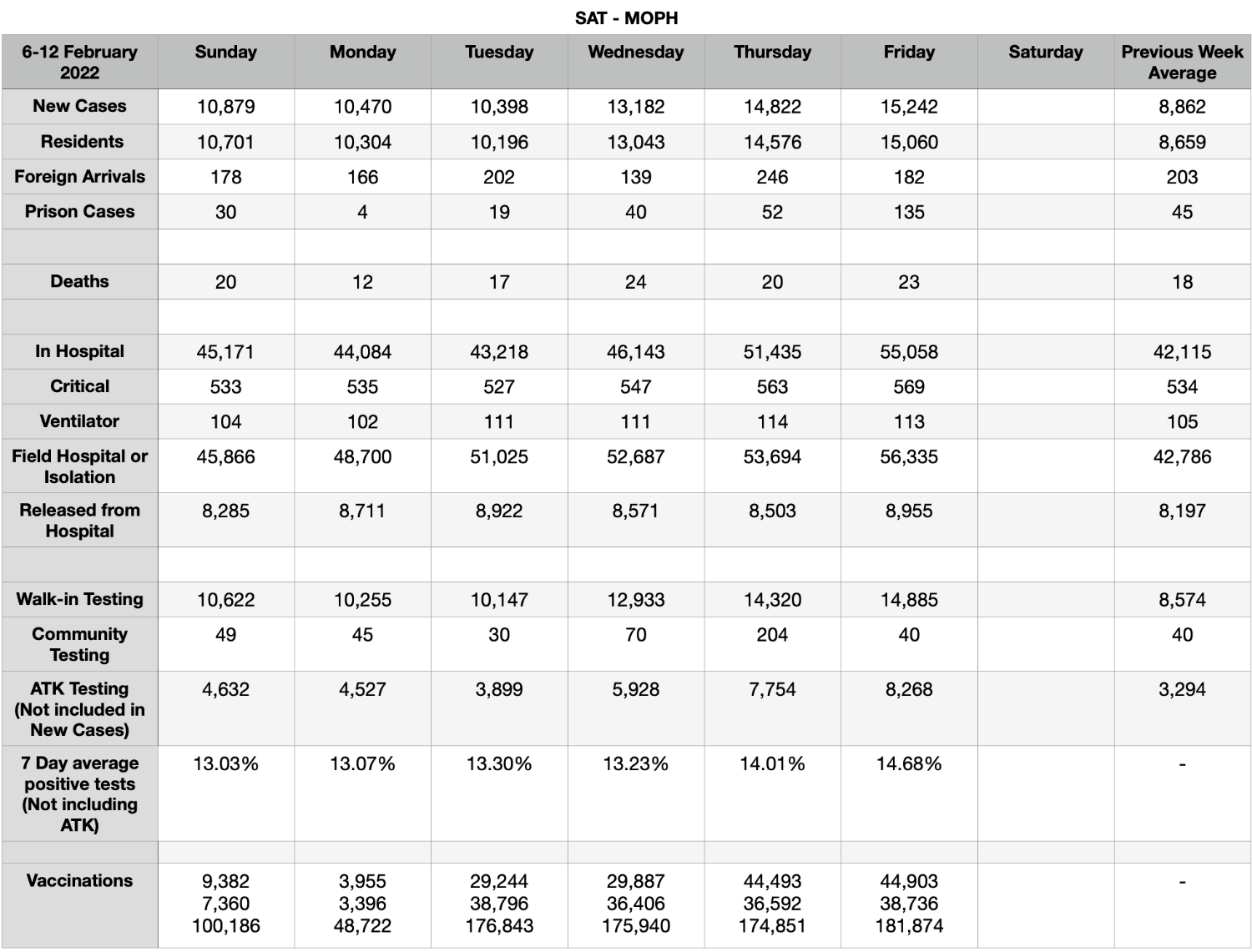Screen dimensions: 1252x952
Task: Click the SAT - MOPH table title
Action: (626, 18)
